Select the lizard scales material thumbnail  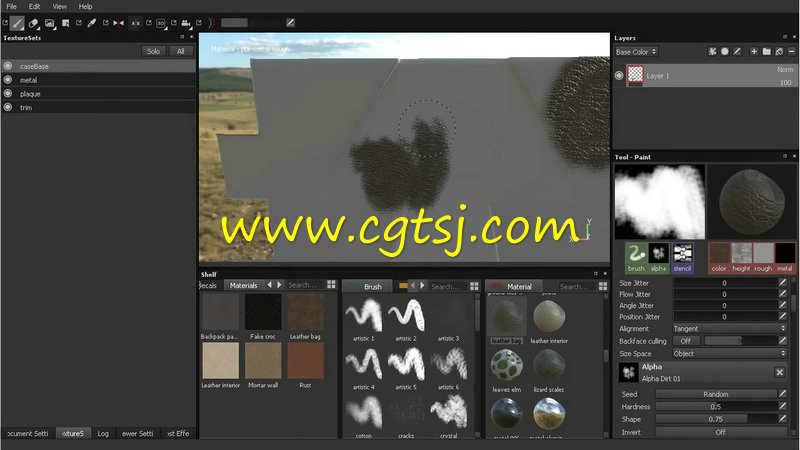549,365
